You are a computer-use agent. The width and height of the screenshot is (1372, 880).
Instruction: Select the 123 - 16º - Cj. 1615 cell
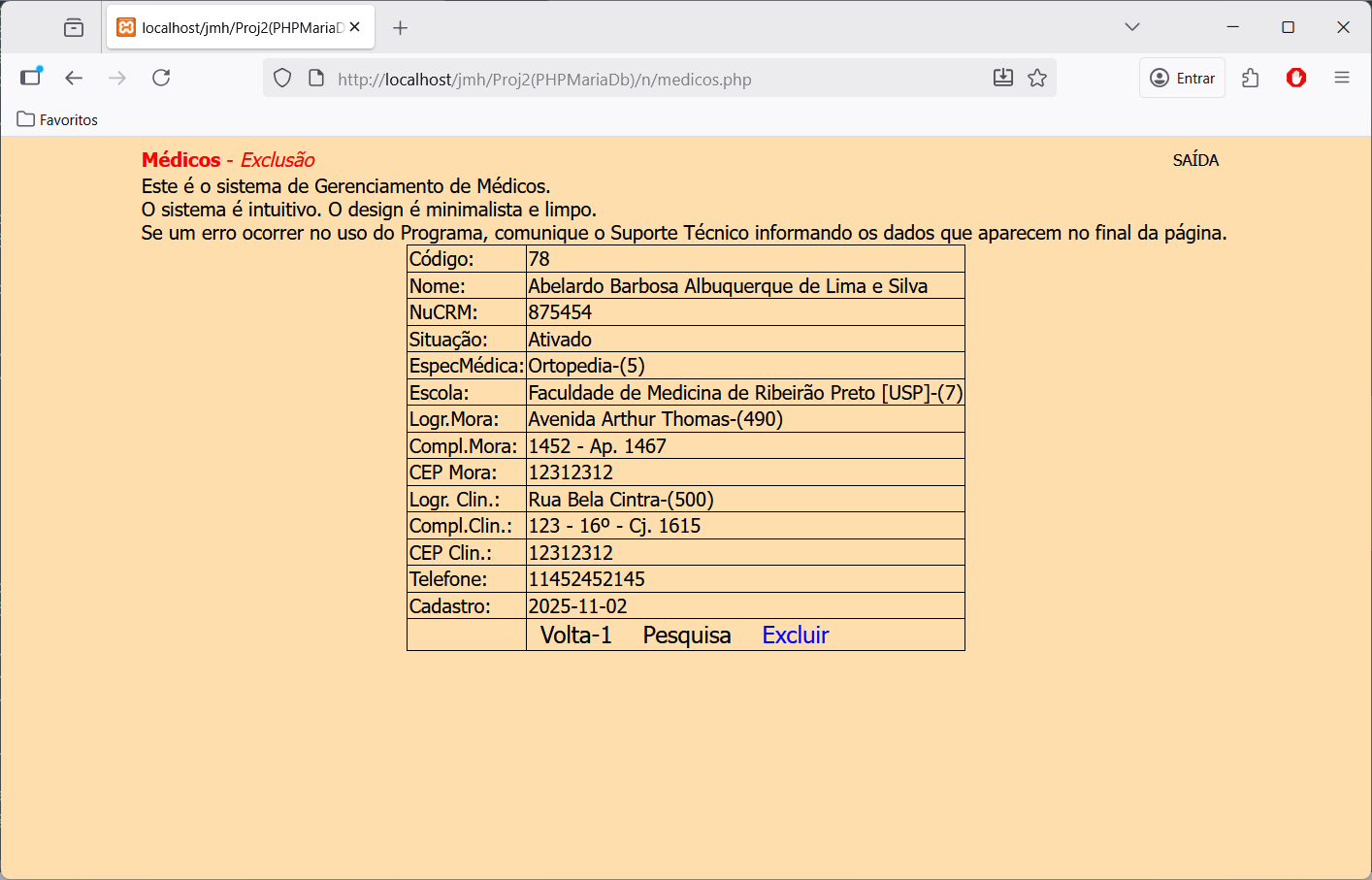745,526
